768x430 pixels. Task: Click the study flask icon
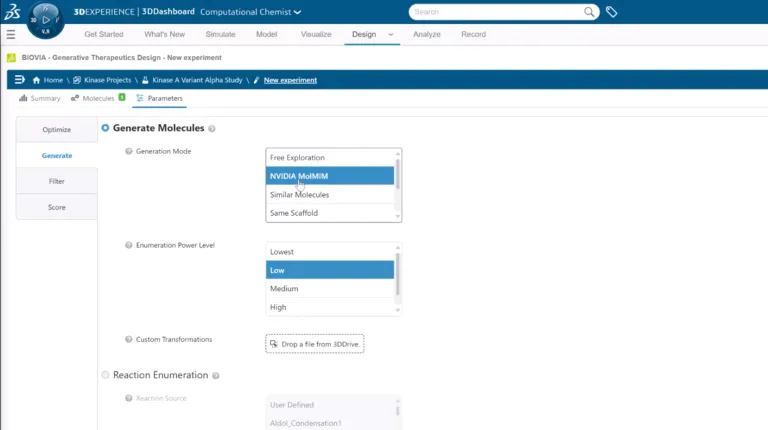tap(145, 80)
